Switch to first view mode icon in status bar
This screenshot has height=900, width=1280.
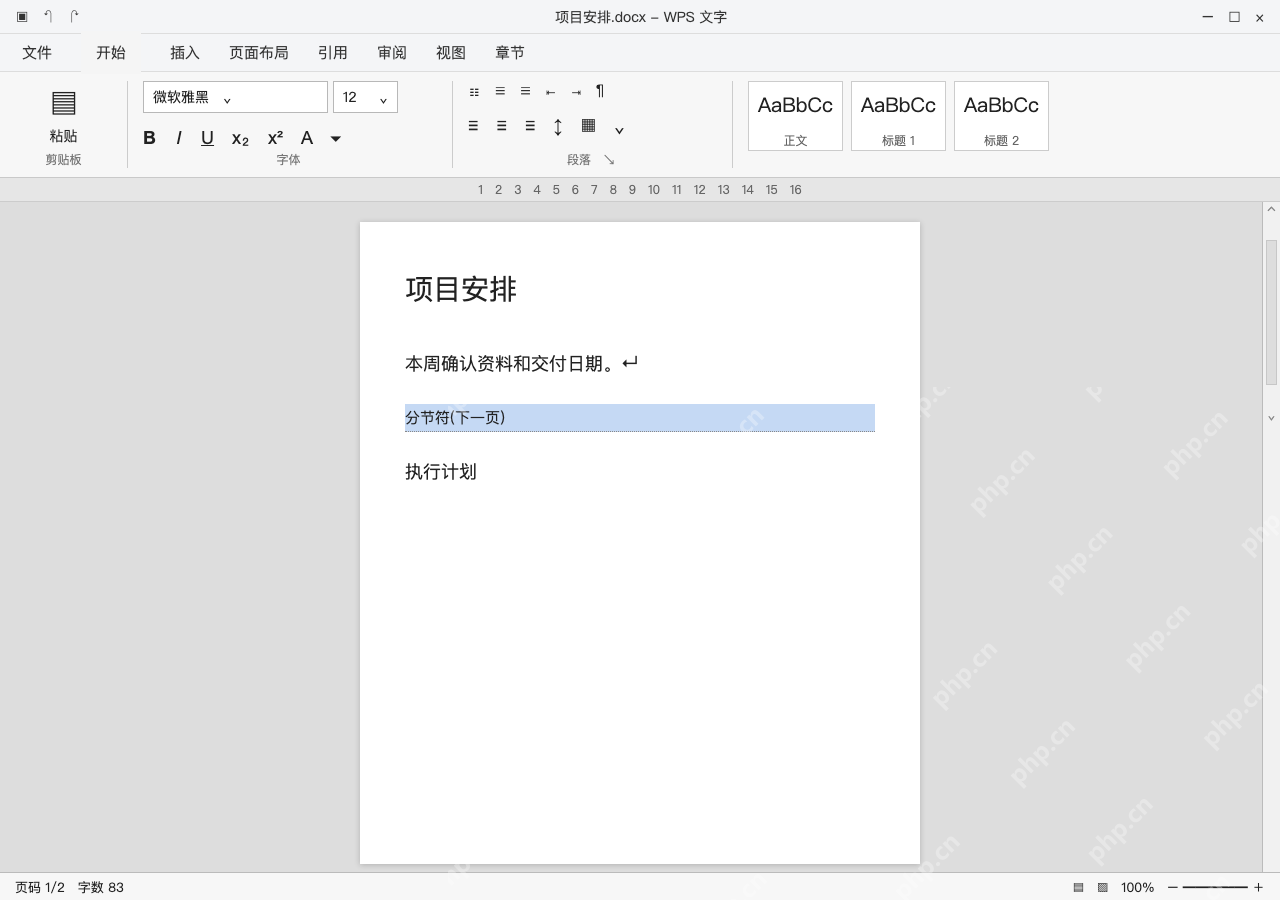(1078, 887)
